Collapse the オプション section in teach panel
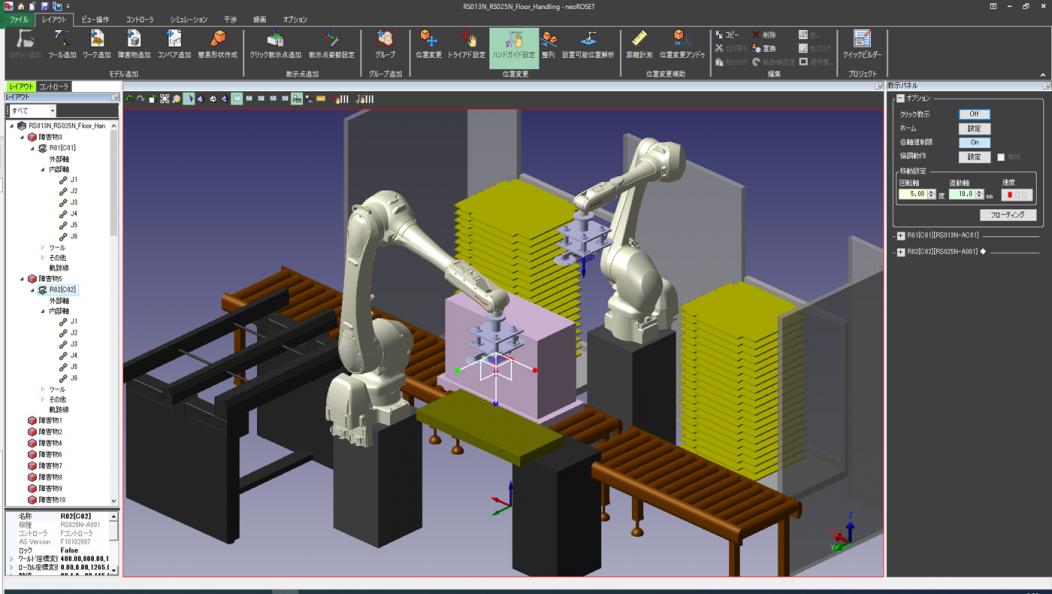 click(900, 98)
